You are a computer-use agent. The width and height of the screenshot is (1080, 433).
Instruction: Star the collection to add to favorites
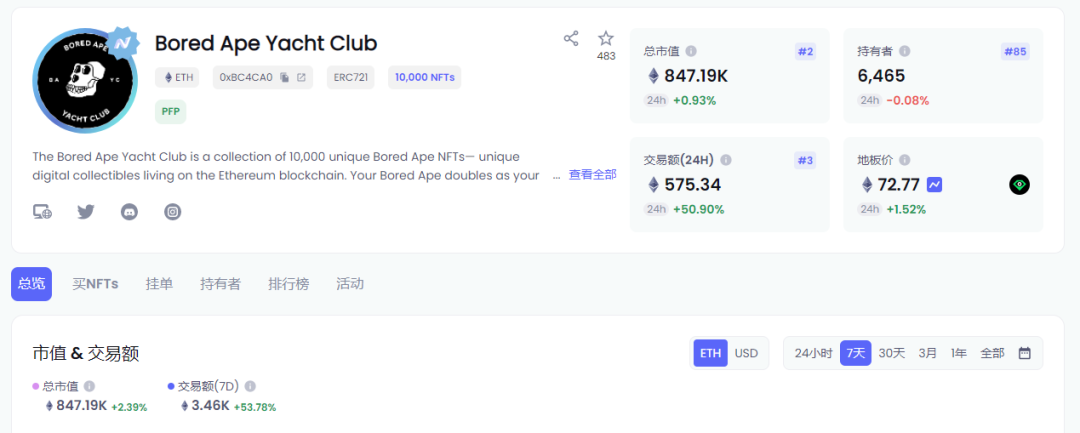click(x=605, y=39)
